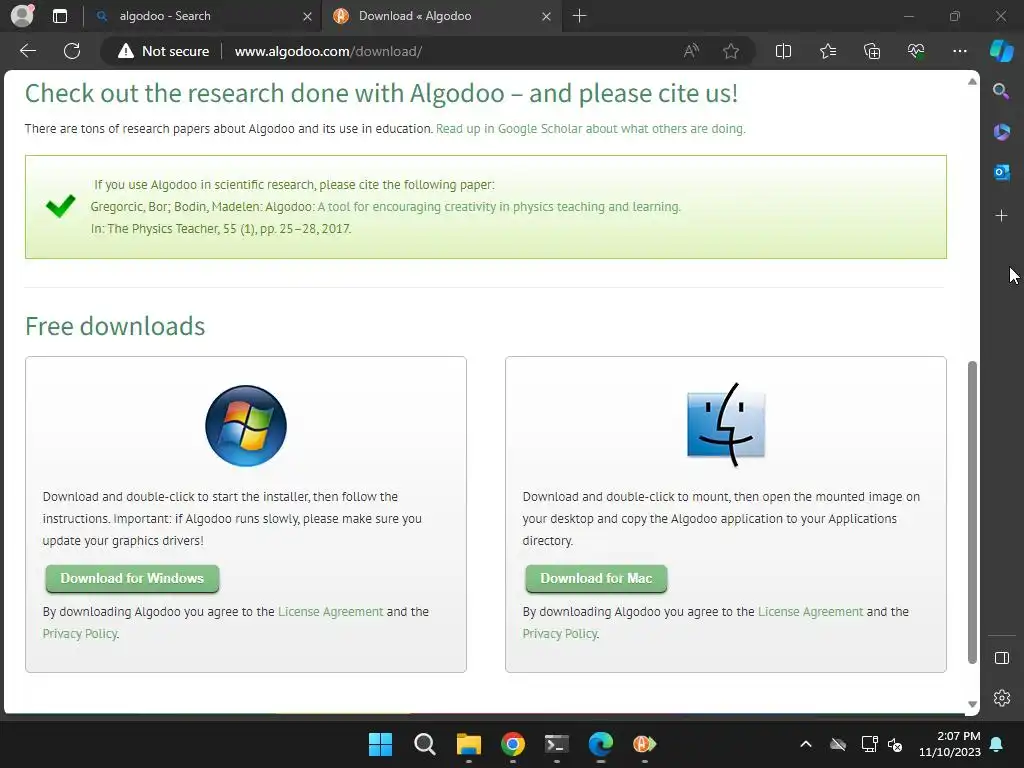Open Privacy Policy link under Windows download
Screen dimensions: 1024x768
80,633
